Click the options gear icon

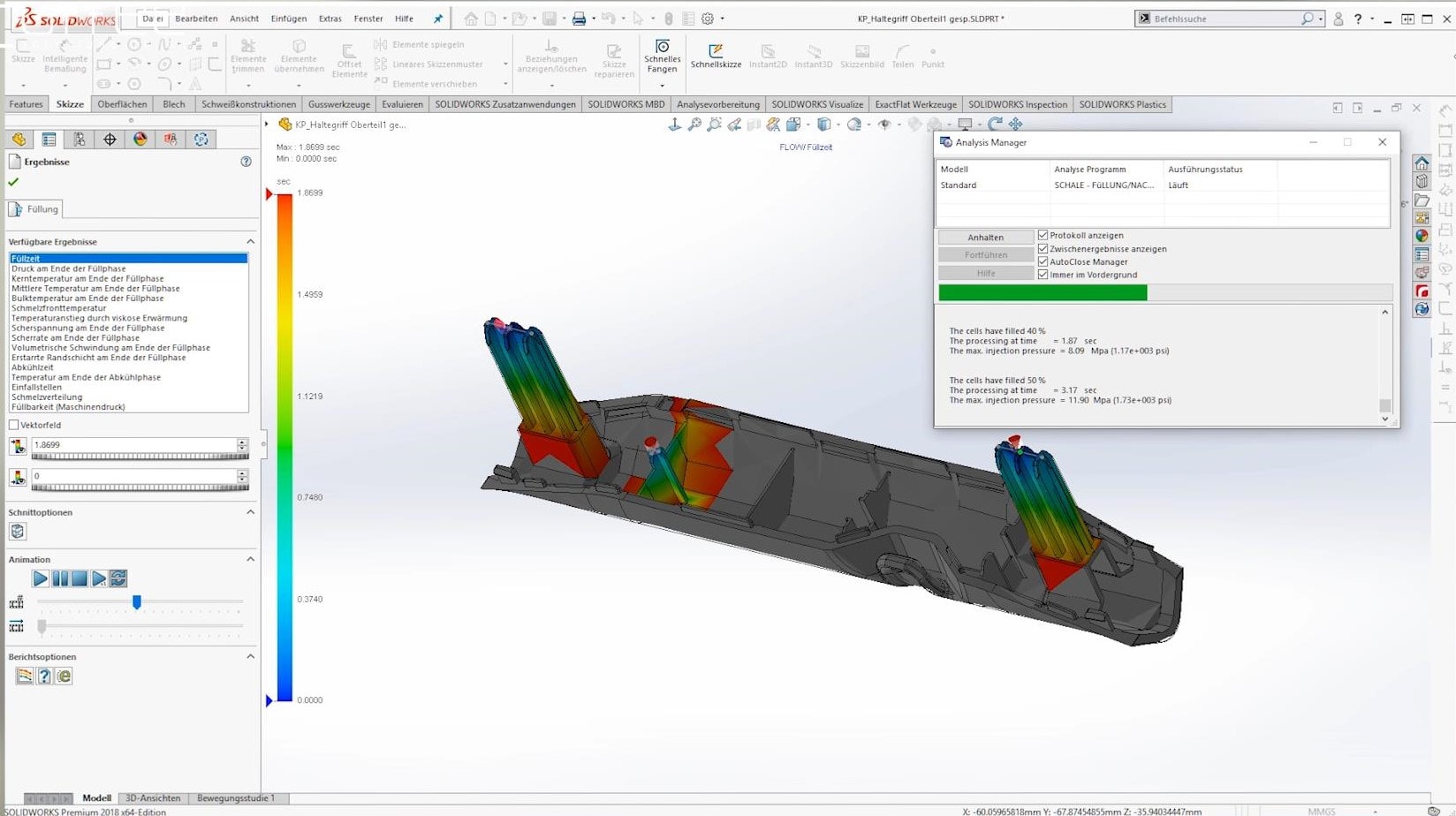click(708, 19)
